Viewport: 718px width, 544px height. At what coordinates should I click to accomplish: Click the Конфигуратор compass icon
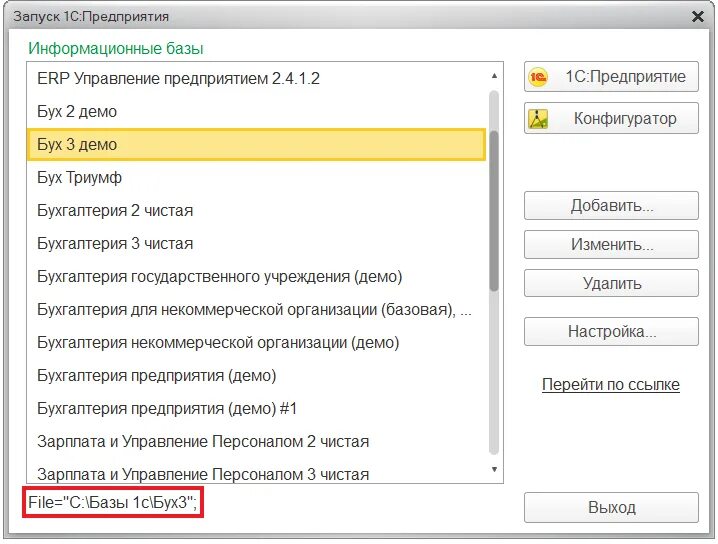coord(538,119)
